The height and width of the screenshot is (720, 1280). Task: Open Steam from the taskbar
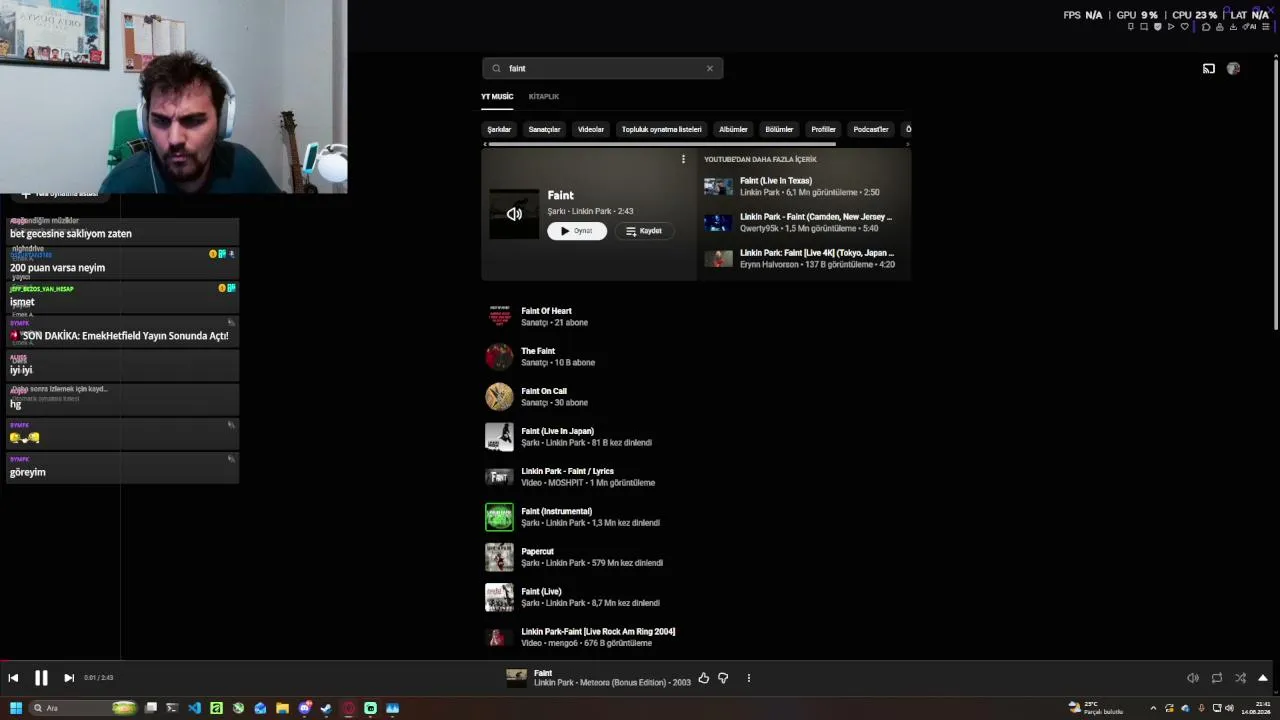click(326, 708)
